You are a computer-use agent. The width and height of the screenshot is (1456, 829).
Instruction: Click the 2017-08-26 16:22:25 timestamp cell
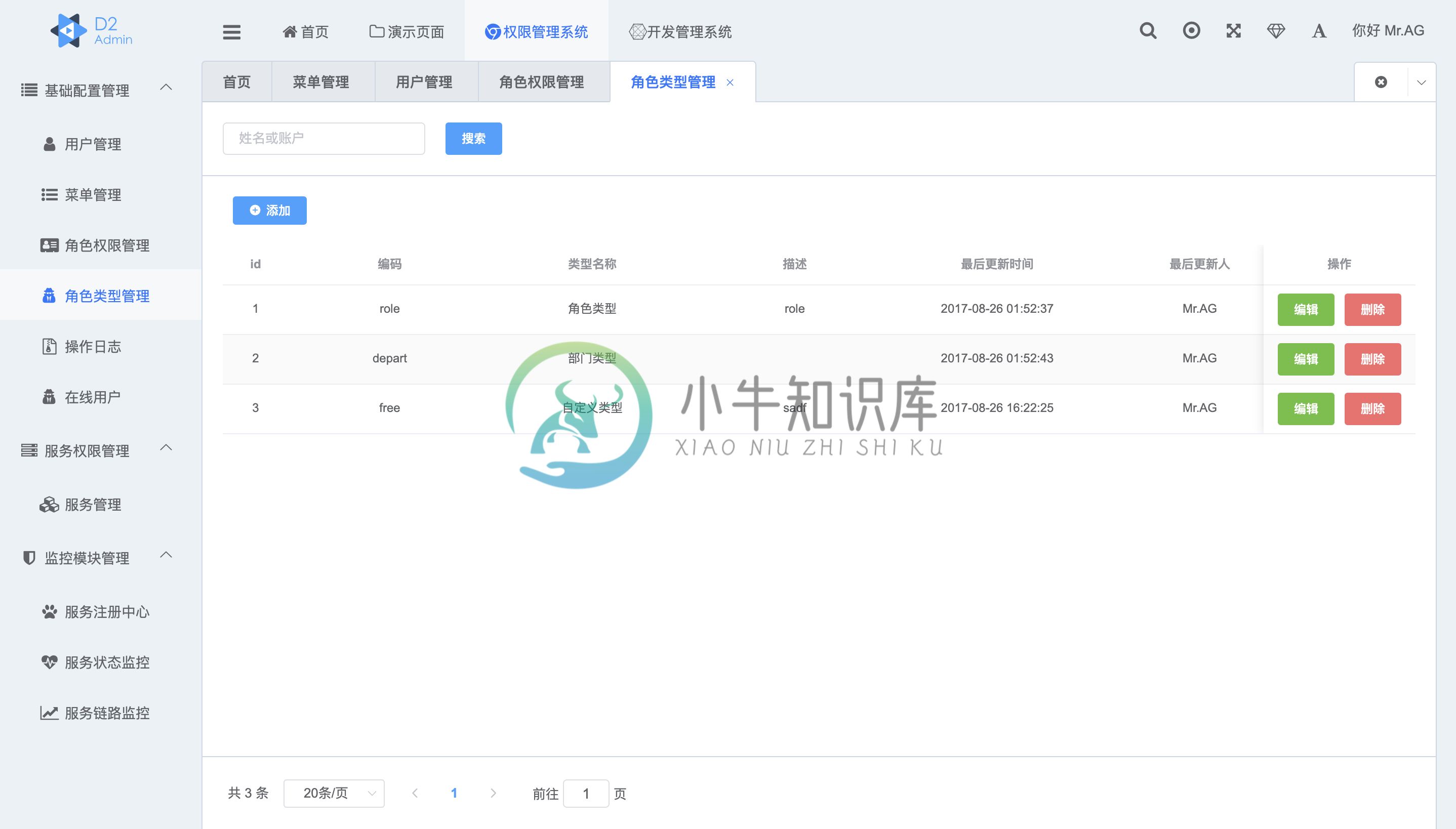pos(997,408)
